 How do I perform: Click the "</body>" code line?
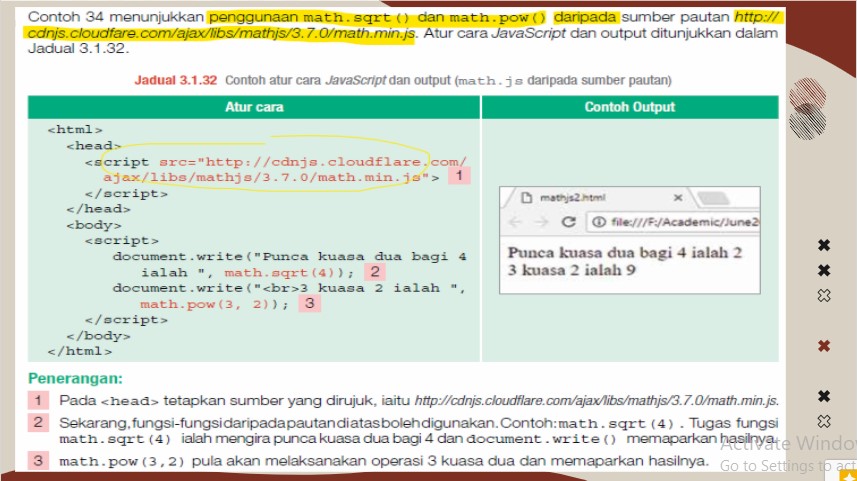[98, 336]
